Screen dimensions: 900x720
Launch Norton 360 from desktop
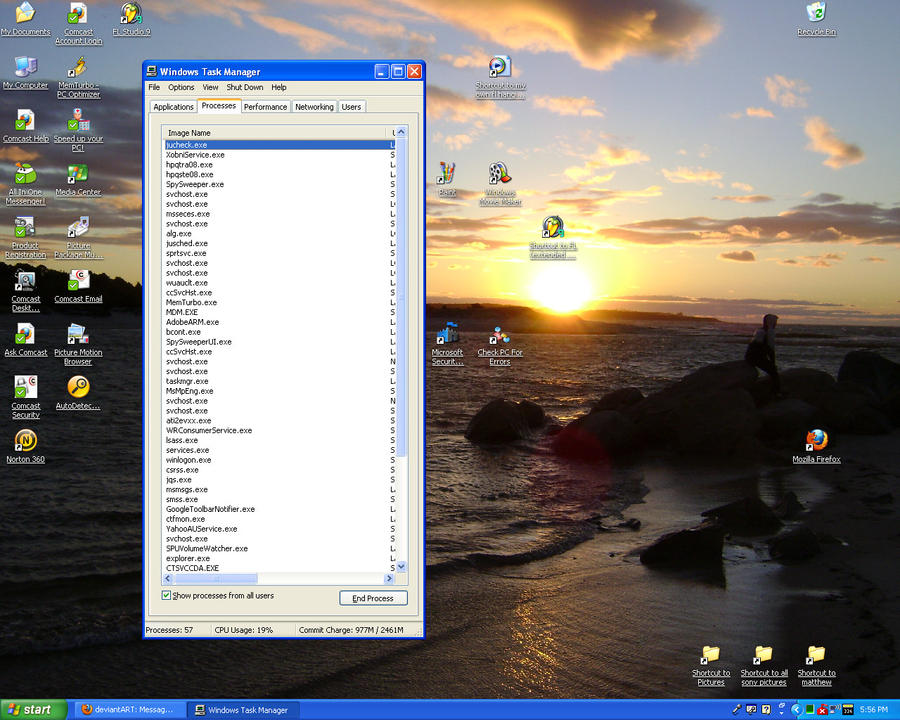point(25,446)
